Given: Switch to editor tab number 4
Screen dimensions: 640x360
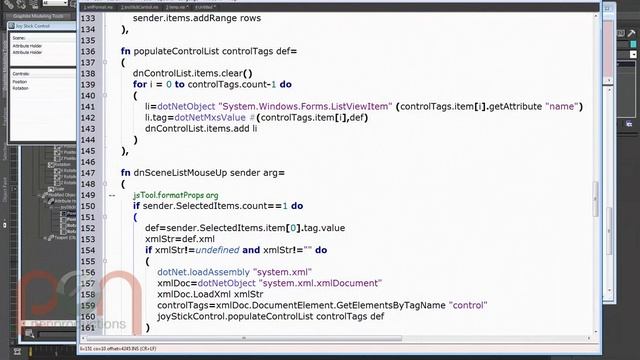Looking at the screenshot, I should coord(205,7).
